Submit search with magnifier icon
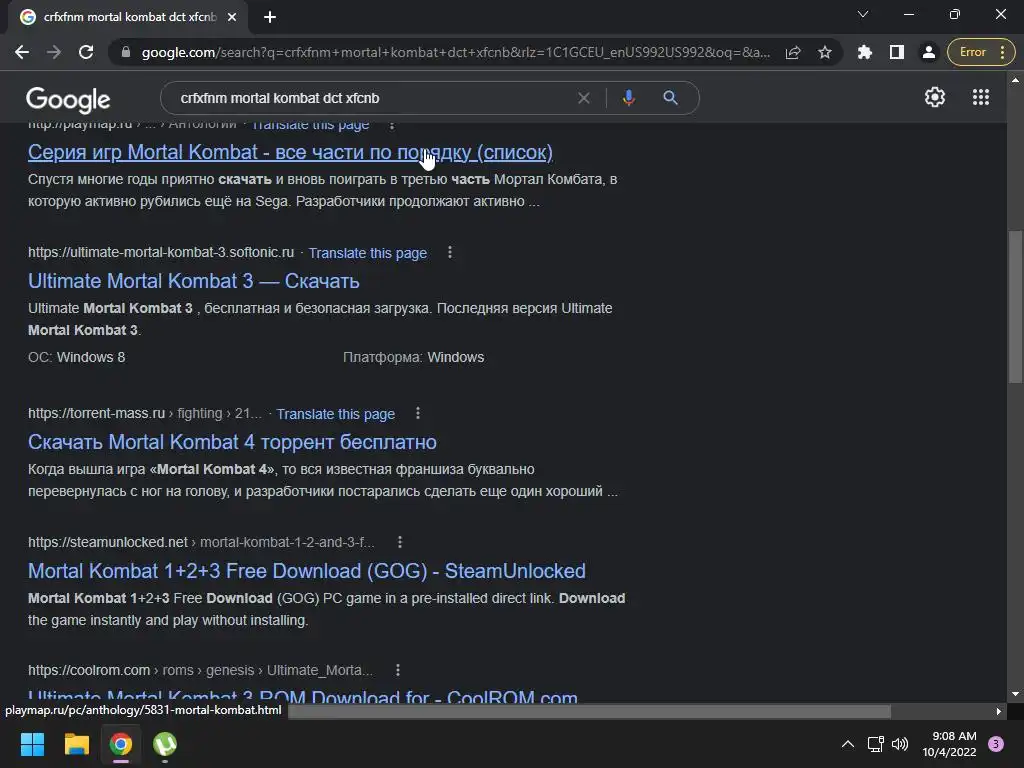 [x=670, y=98]
